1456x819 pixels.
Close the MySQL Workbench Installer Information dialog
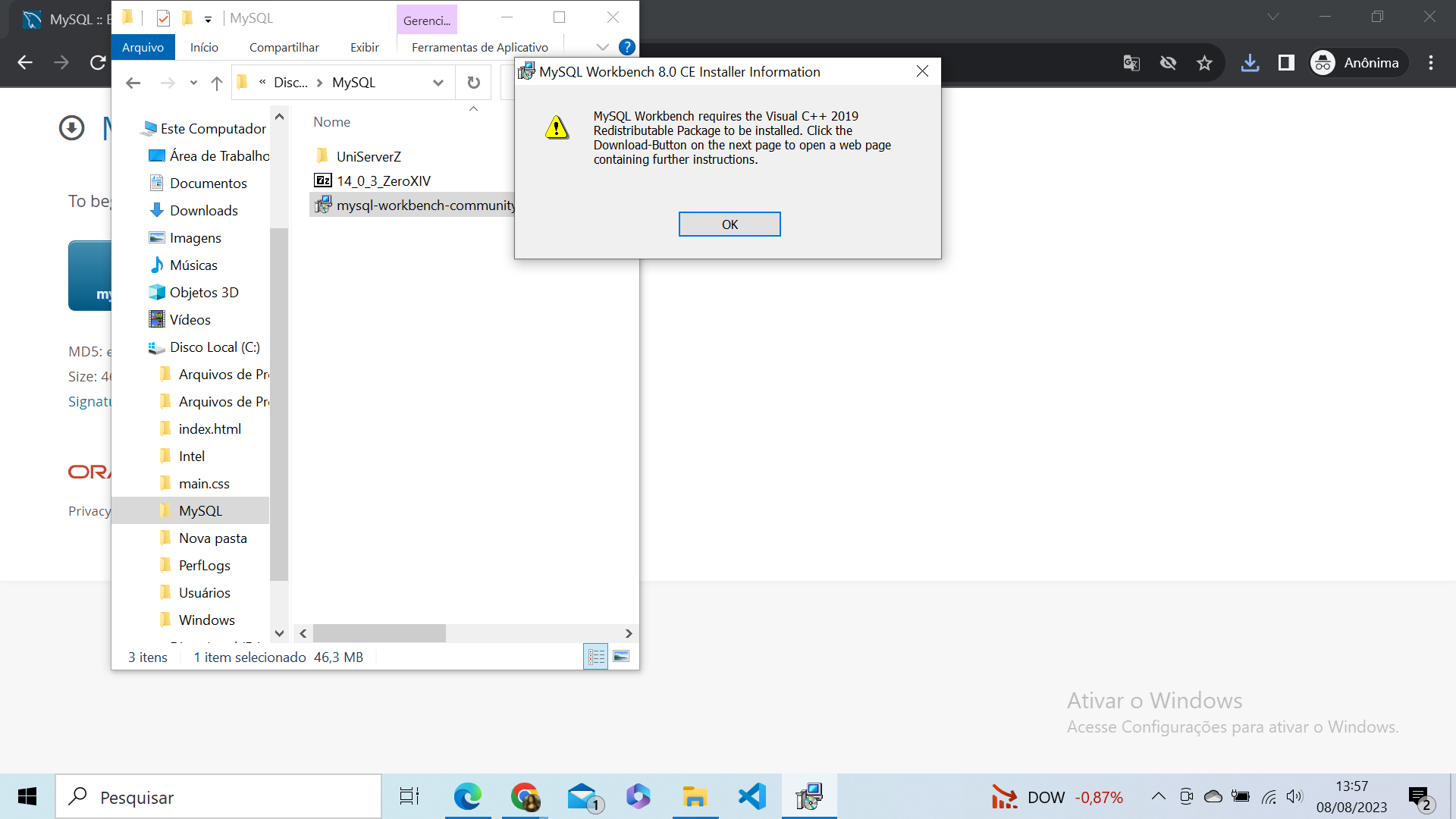click(x=922, y=71)
